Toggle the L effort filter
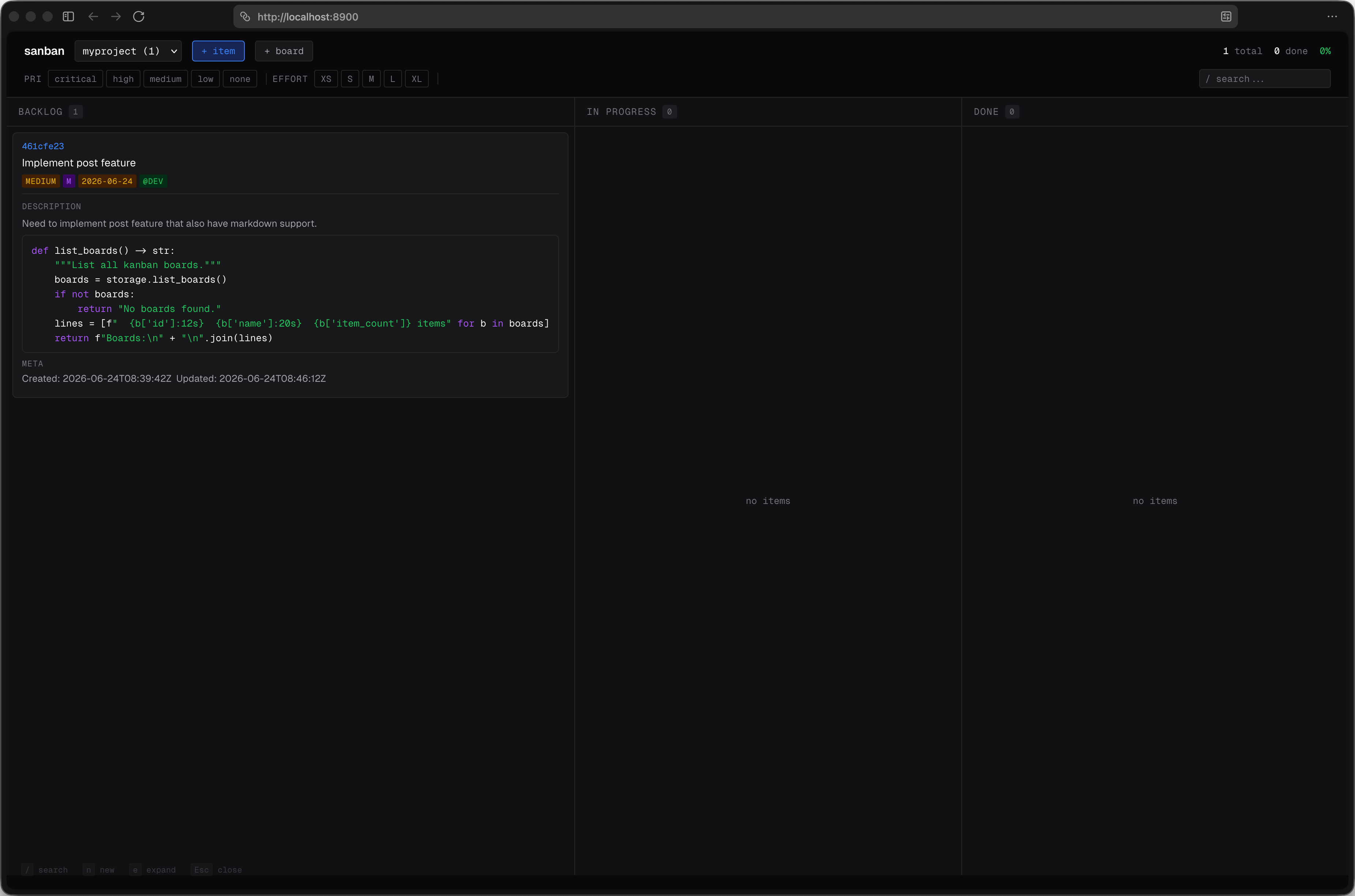1355x896 pixels. pyautogui.click(x=393, y=79)
